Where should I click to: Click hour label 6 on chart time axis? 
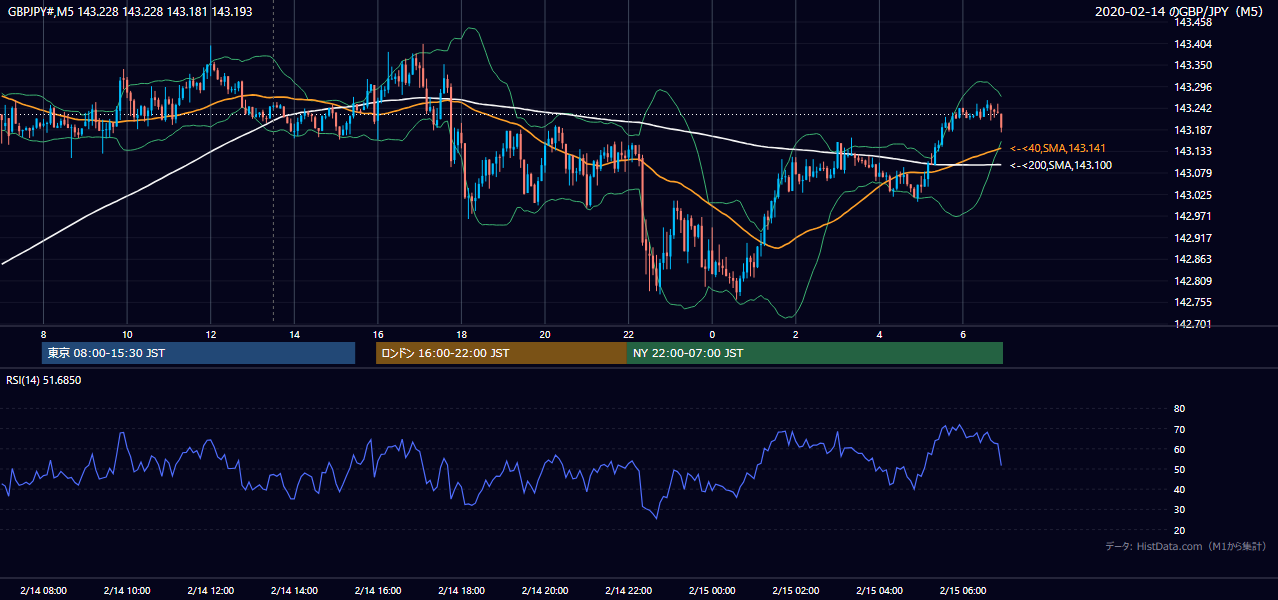click(962, 334)
